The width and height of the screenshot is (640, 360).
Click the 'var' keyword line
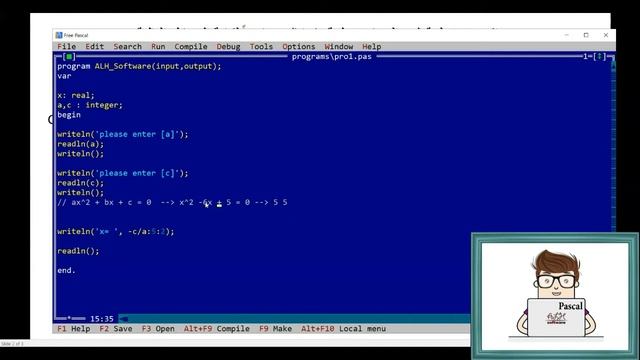(64, 76)
